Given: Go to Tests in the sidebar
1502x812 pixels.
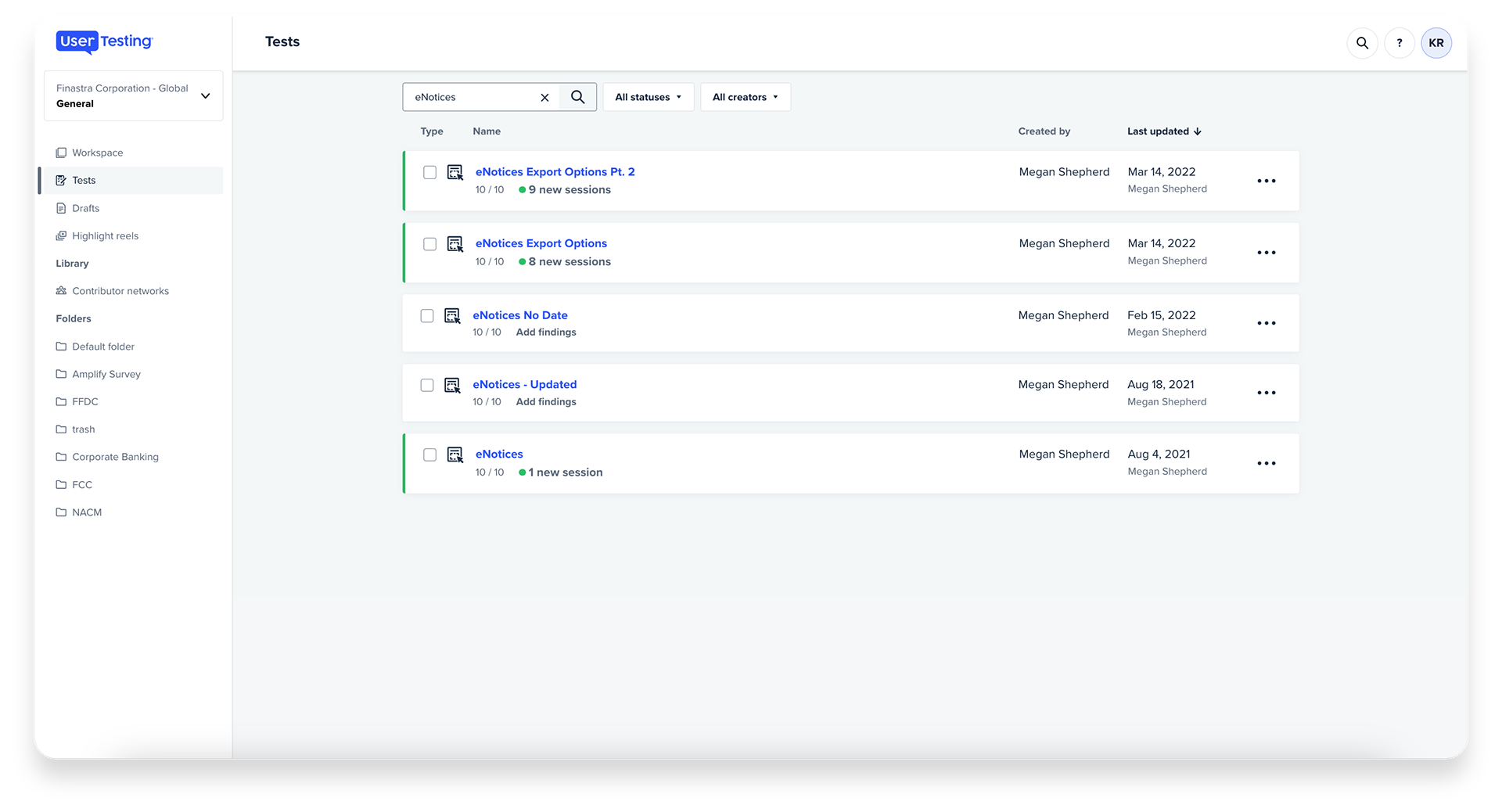Looking at the screenshot, I should [131, 180].
